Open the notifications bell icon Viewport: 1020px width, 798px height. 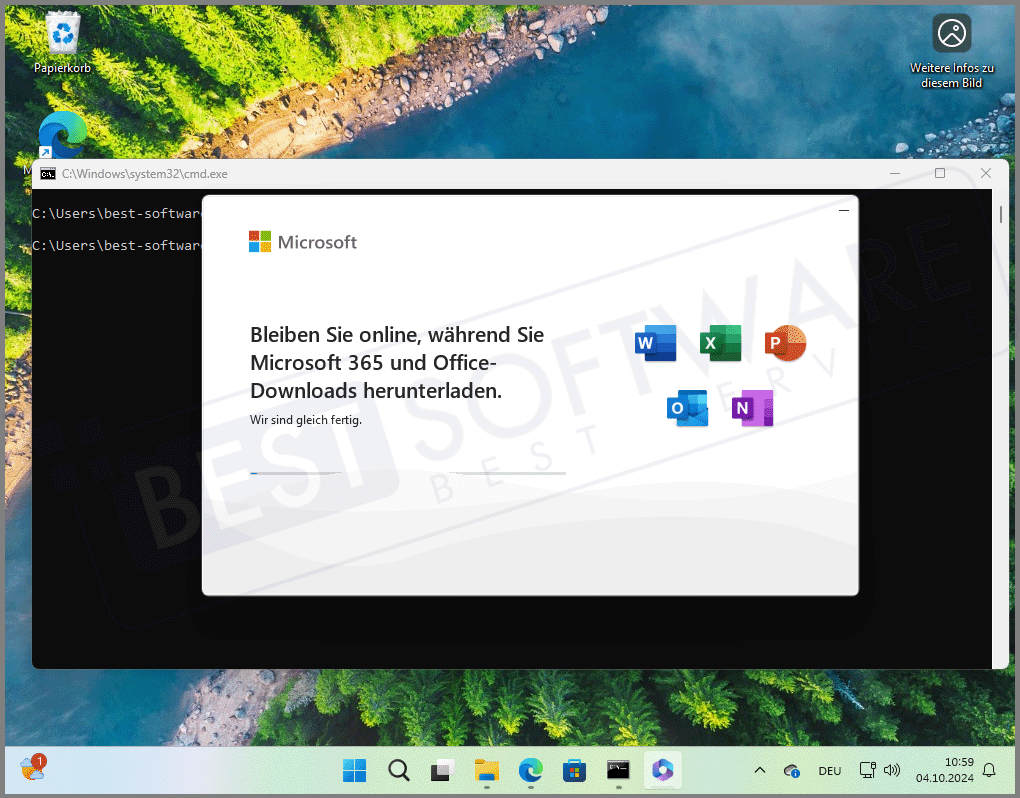989,771
